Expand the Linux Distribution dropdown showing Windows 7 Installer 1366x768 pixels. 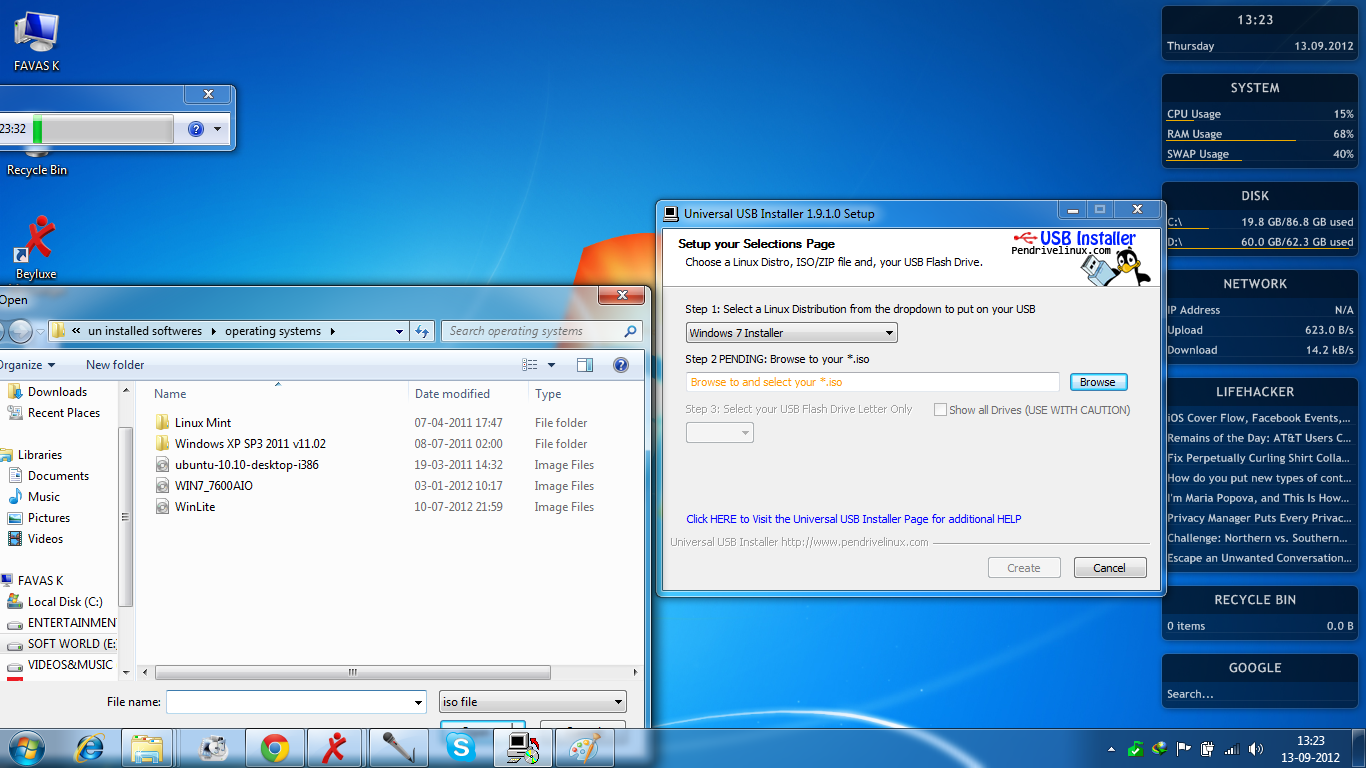792,333
